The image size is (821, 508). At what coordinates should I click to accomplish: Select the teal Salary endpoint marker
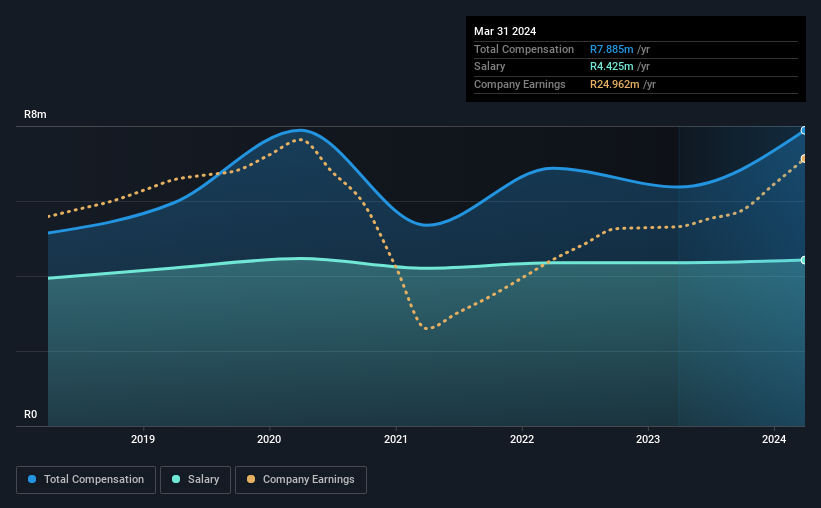point(804,260)
